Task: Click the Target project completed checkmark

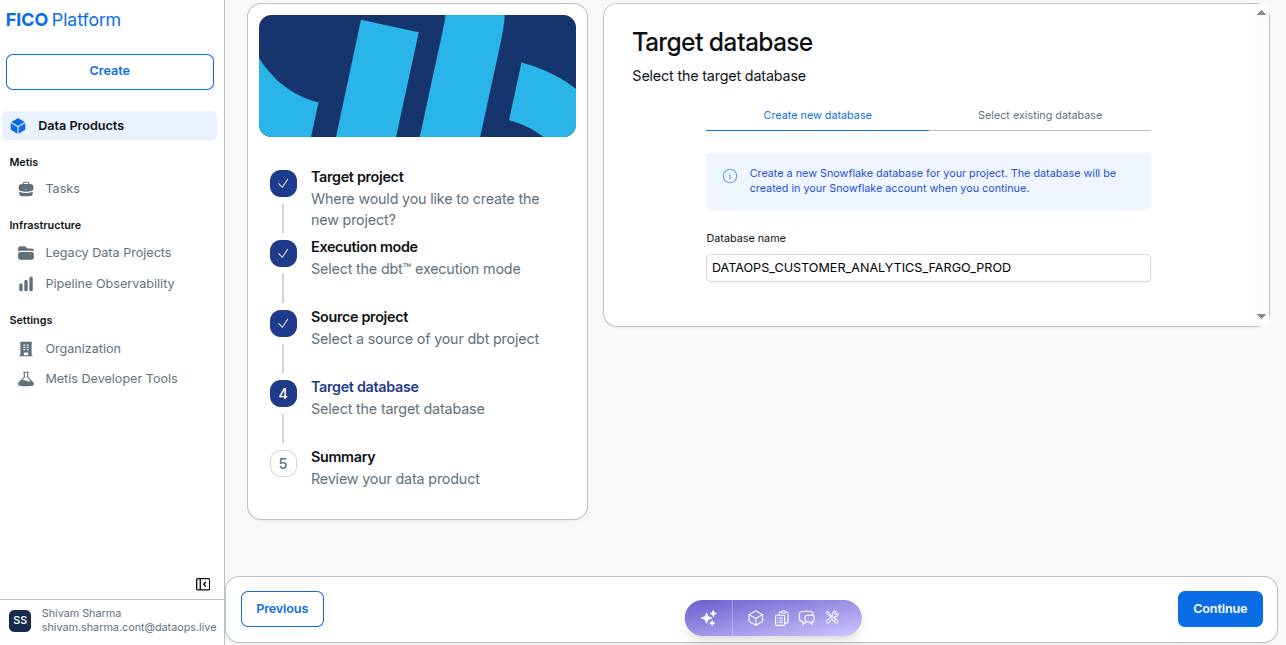Action: click(283, 184)
